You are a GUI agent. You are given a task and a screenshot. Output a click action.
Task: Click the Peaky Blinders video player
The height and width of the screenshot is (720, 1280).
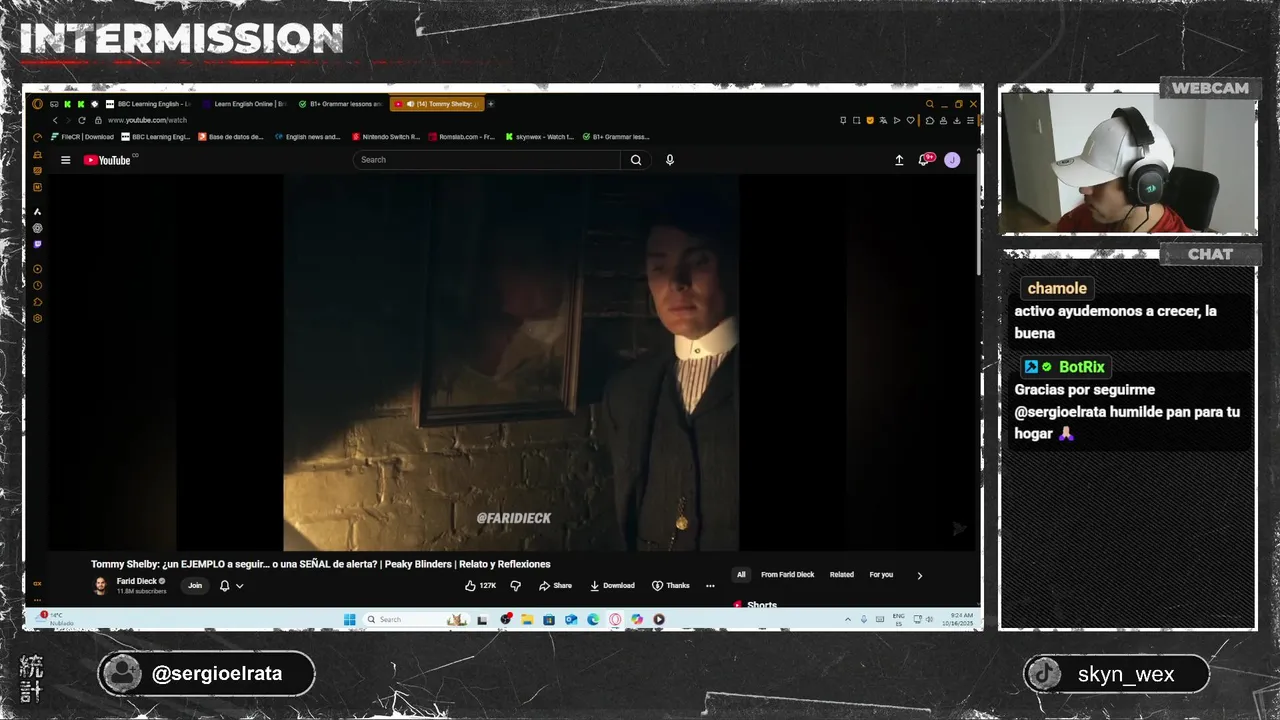[x=511, y=363]
